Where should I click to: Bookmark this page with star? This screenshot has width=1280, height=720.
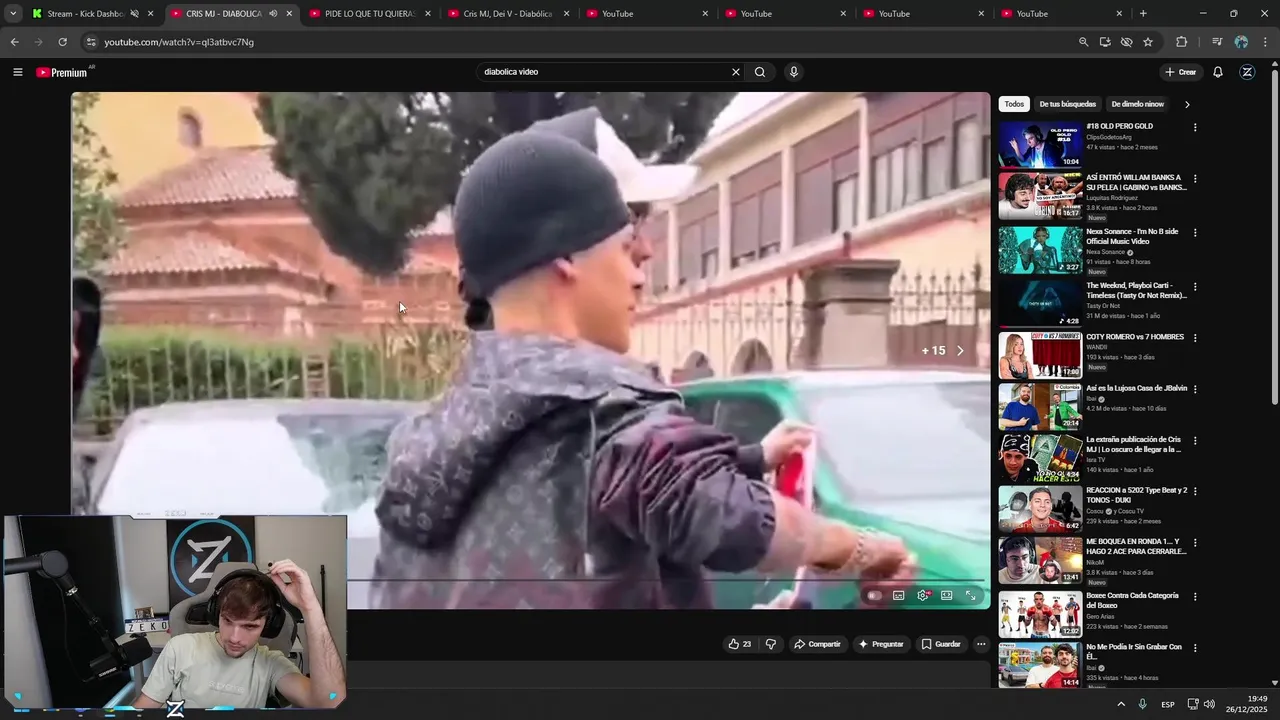coord(1148,42)
